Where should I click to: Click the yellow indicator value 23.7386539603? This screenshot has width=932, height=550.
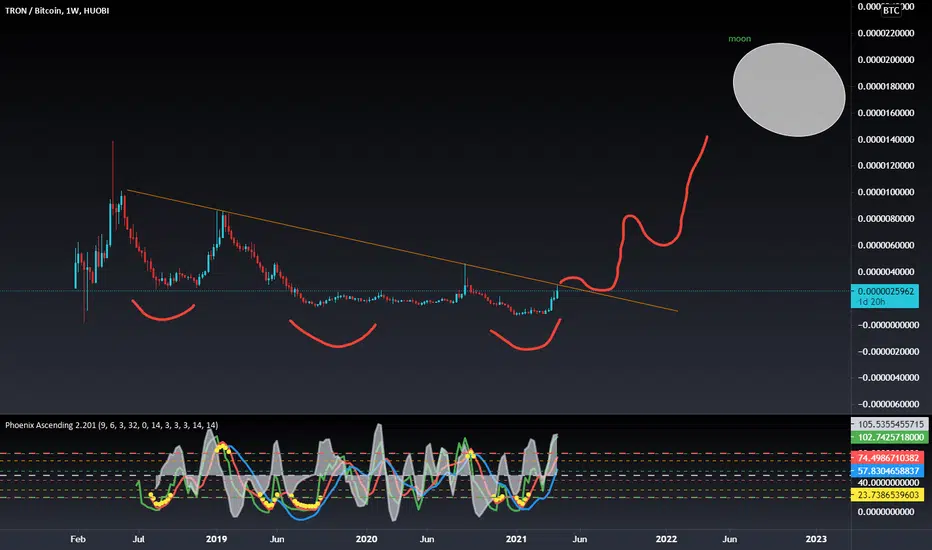[x=888, y=495]
